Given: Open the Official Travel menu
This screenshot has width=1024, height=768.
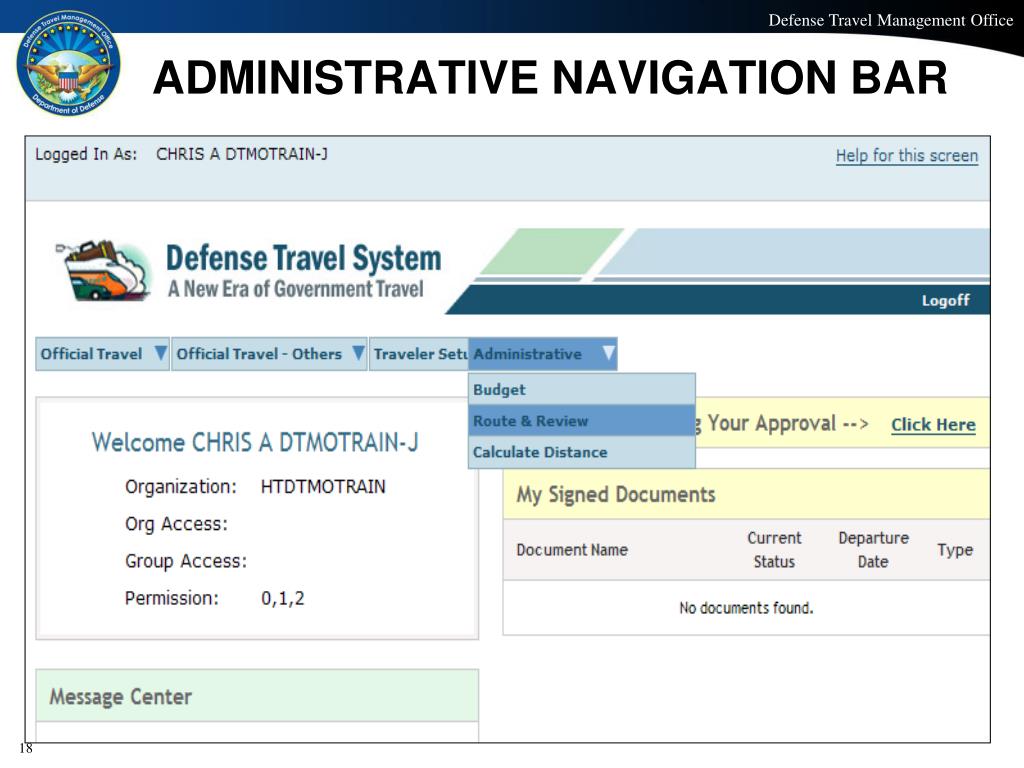Looking at the screenshot, I should (103, 354).
